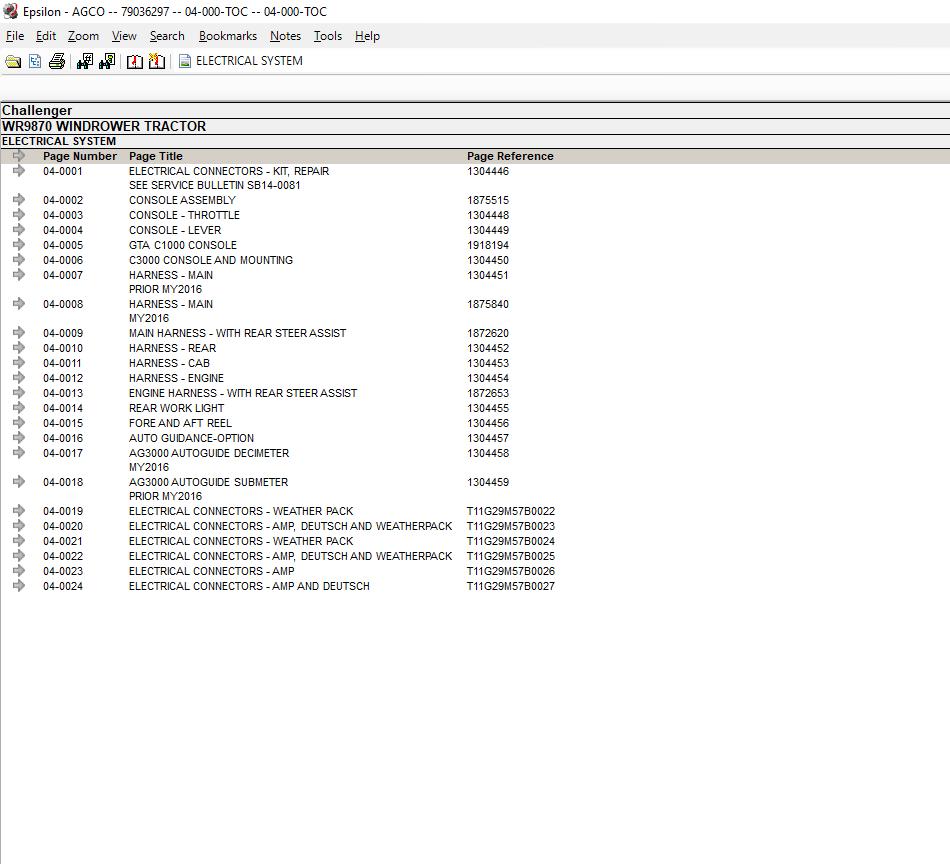Click the arrow icon for HARNESS - CAB
Screen dimensions: 950x864
pyautogui.click(x=19, y=362)
